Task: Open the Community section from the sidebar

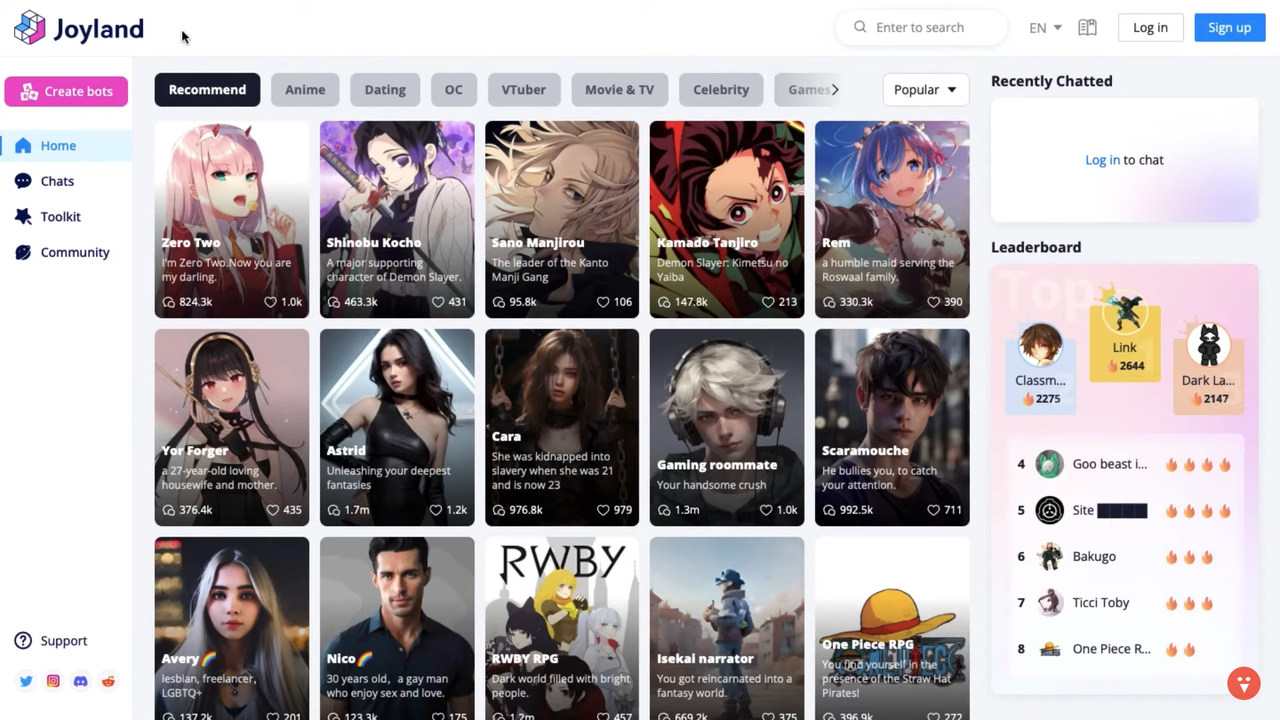Action: (x=74, y=252)
